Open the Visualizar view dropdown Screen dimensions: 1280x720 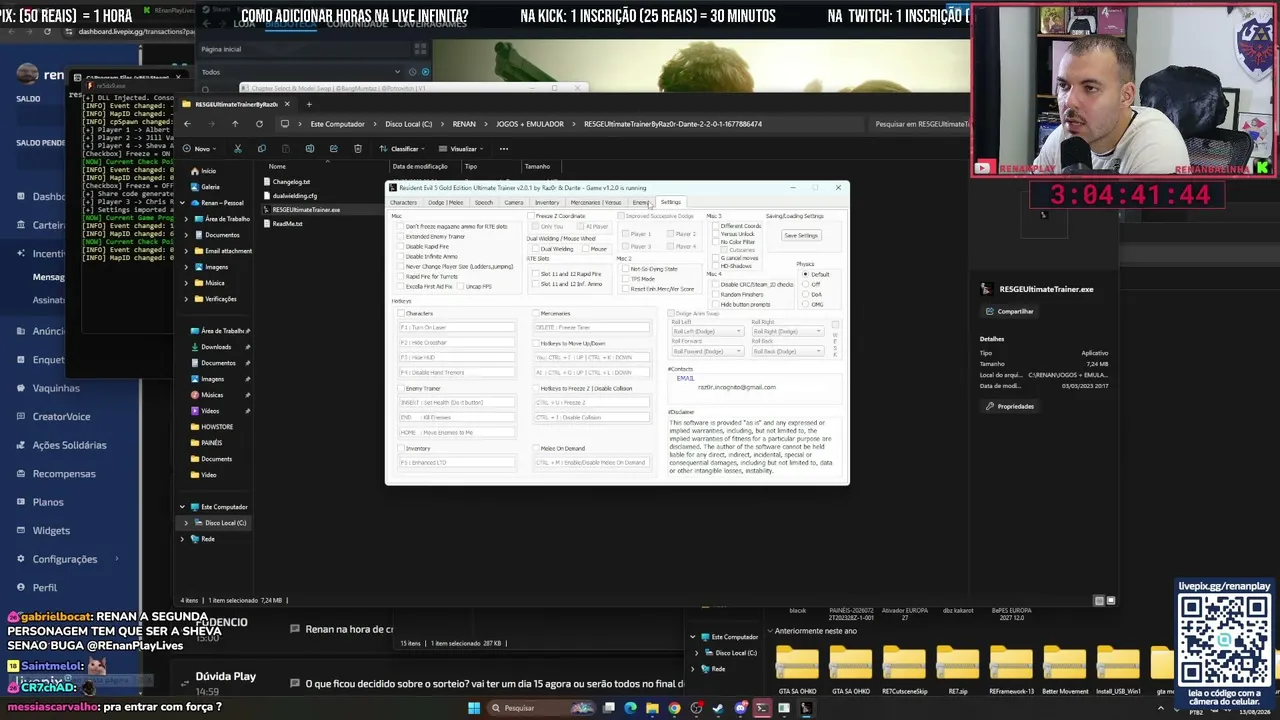click(x=462, y=149)
